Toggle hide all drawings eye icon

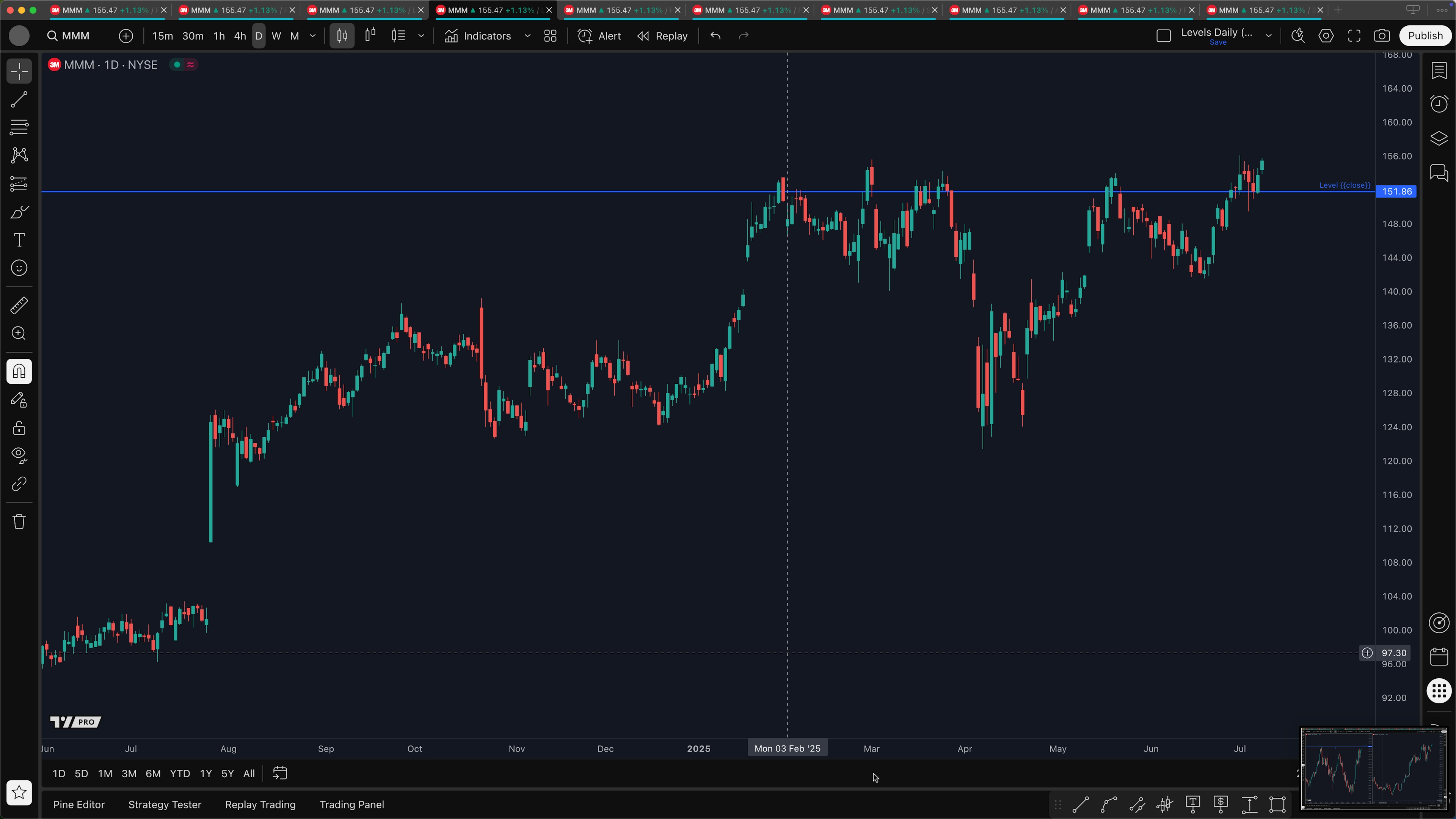(19, 455)
